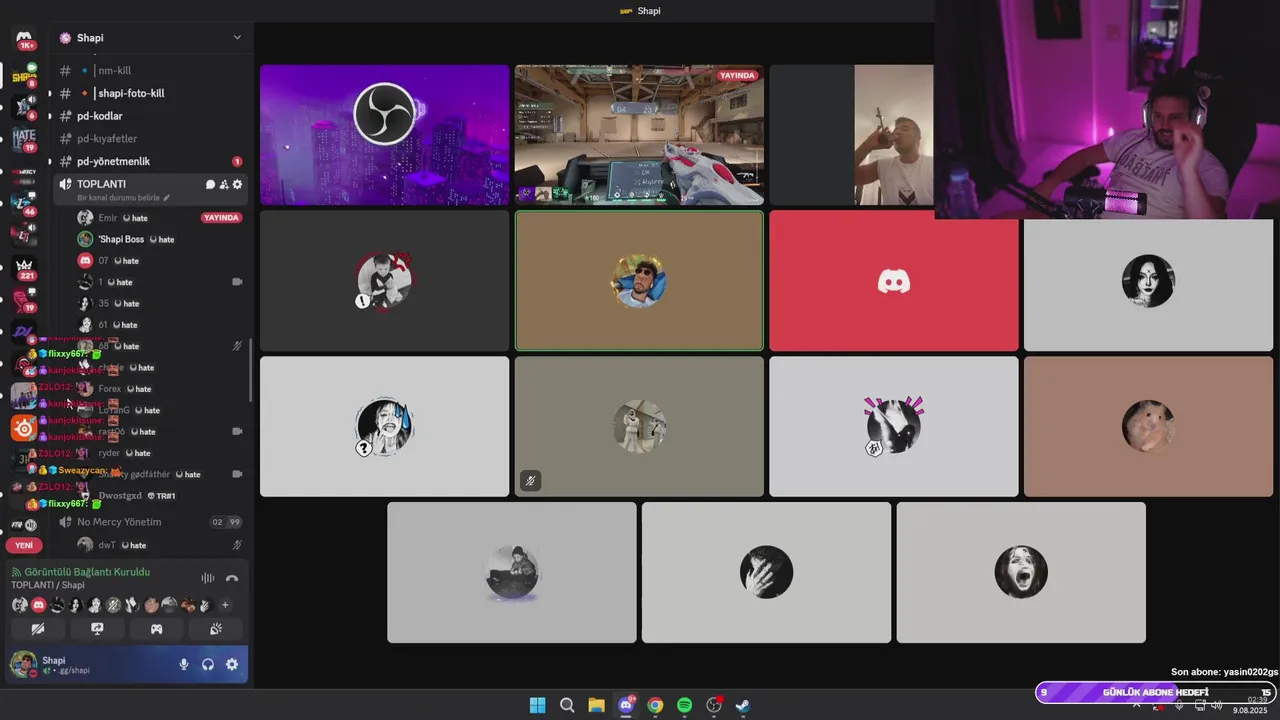Open File Explorer from taskbar
This screenshot has height=720, width=1280.
coord(596,705)
